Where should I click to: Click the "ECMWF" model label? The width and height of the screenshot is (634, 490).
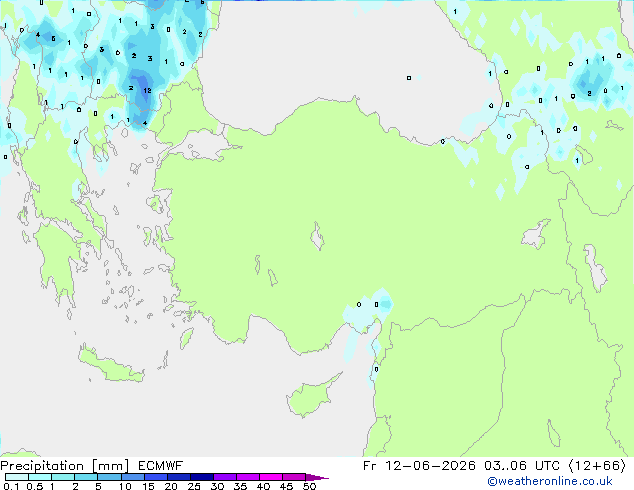[x=161, y=466]
